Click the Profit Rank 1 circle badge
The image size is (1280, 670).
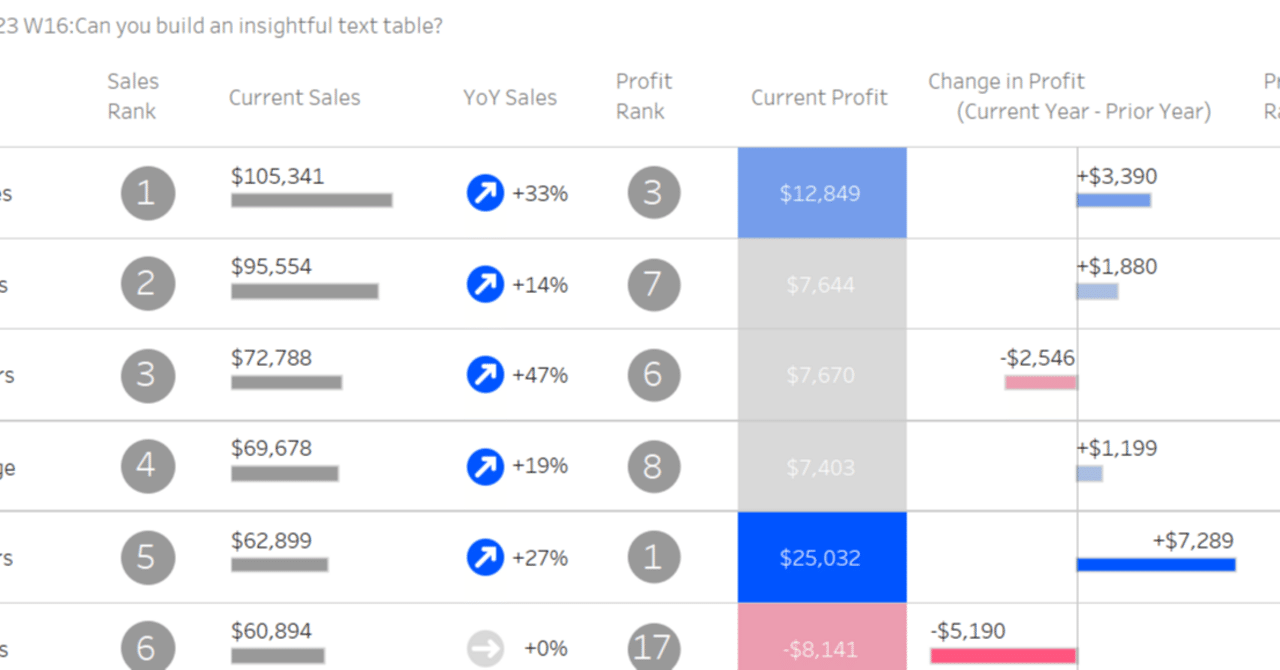coord(653,557)
